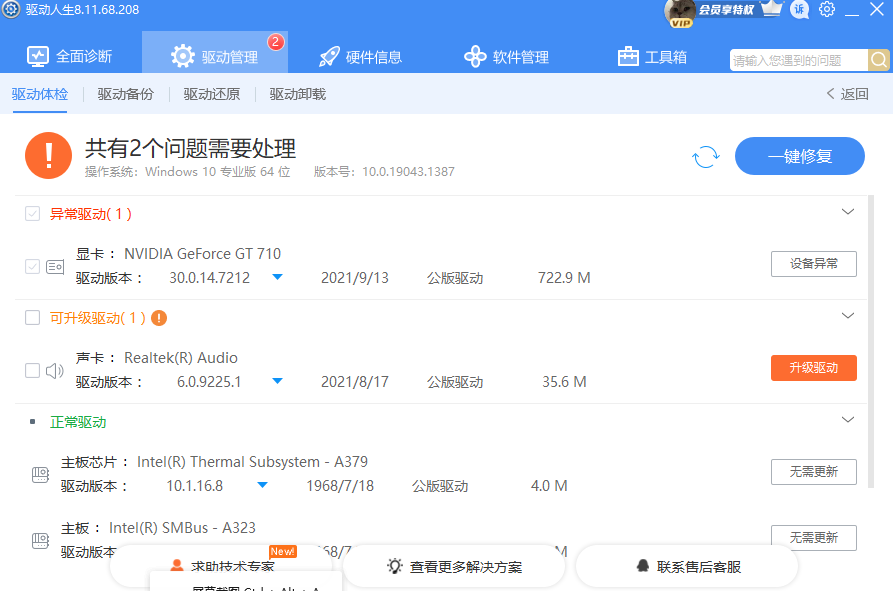Click the Intel(R) SMBus - A323 name
The width and height of the screenshot is (893, 591).
tap(182, 528)
